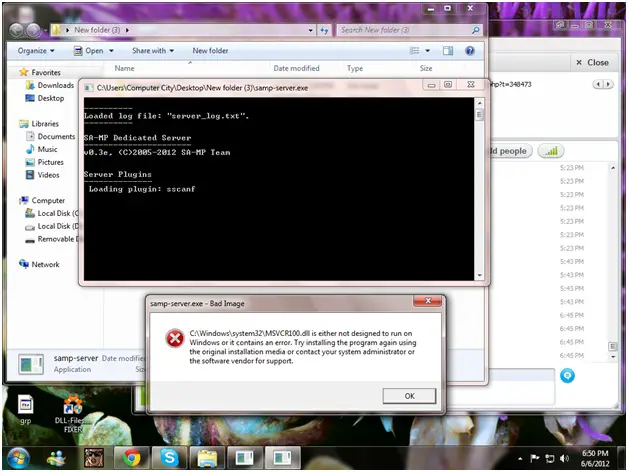Click the red error icon in Bad Image dialog
Viewport: 628px width, 472px height.
(x=175, y=339)
